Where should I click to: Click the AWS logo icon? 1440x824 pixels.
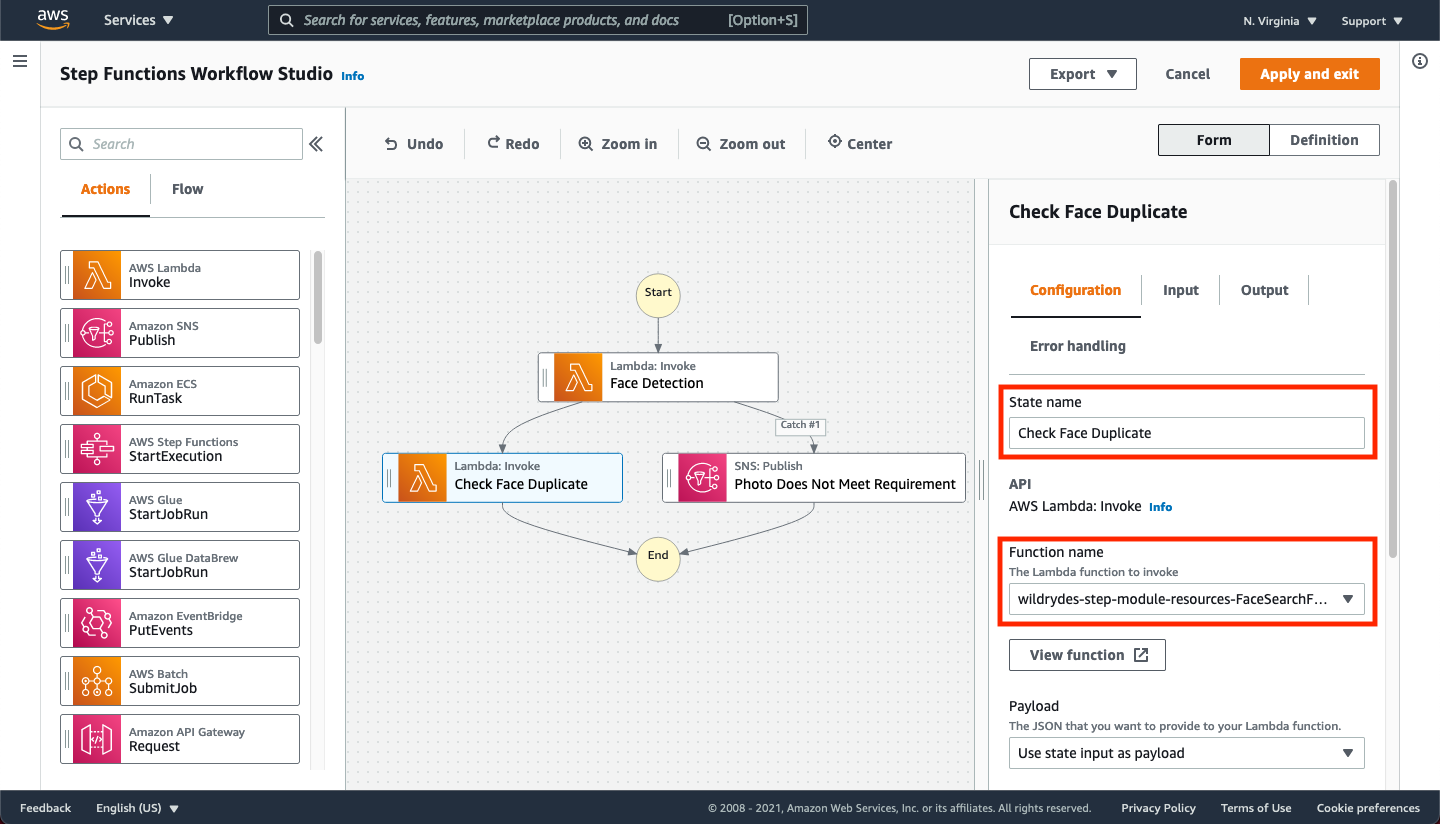tap(53, 20)
